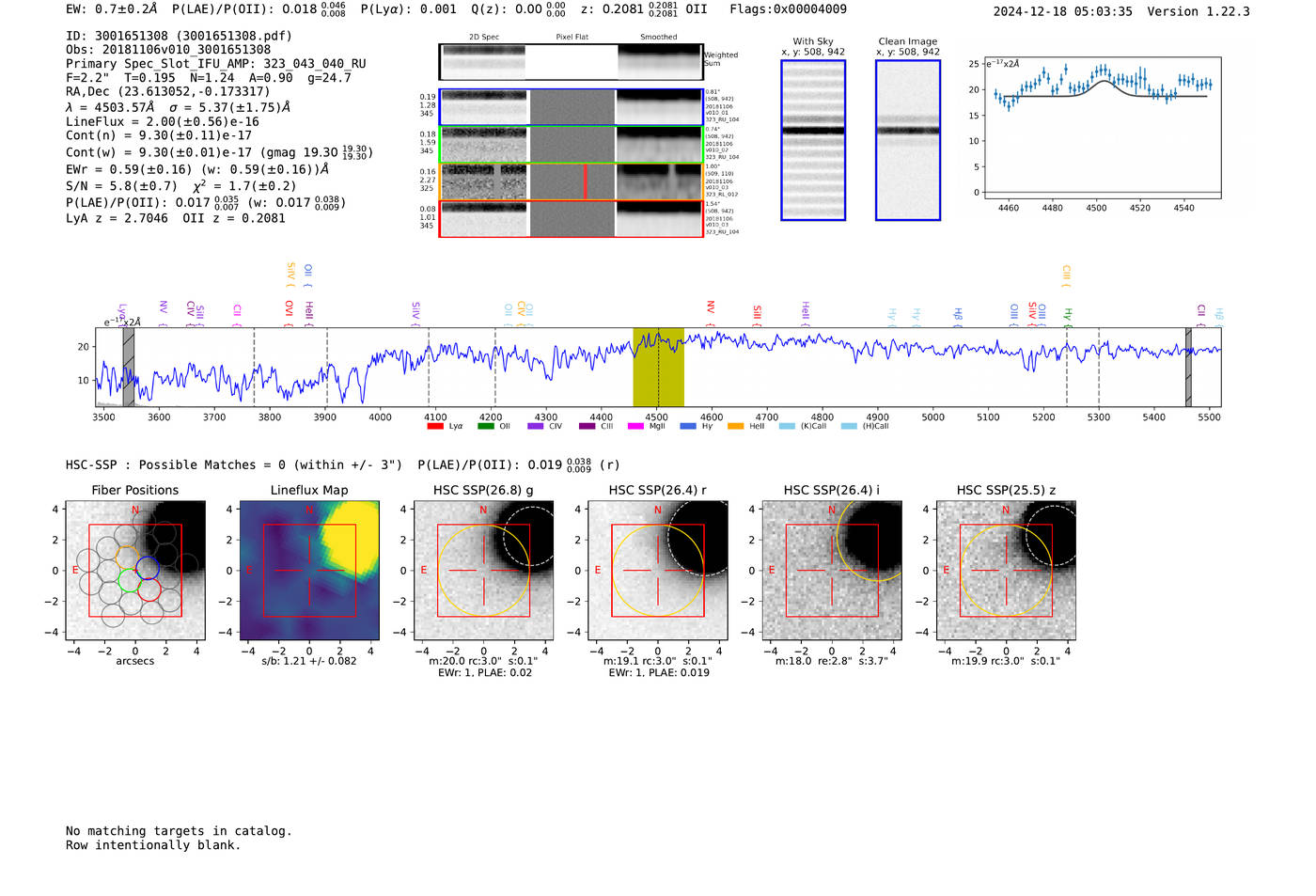
Task: Click the With Sky image strip
Action: coord(813,140)
